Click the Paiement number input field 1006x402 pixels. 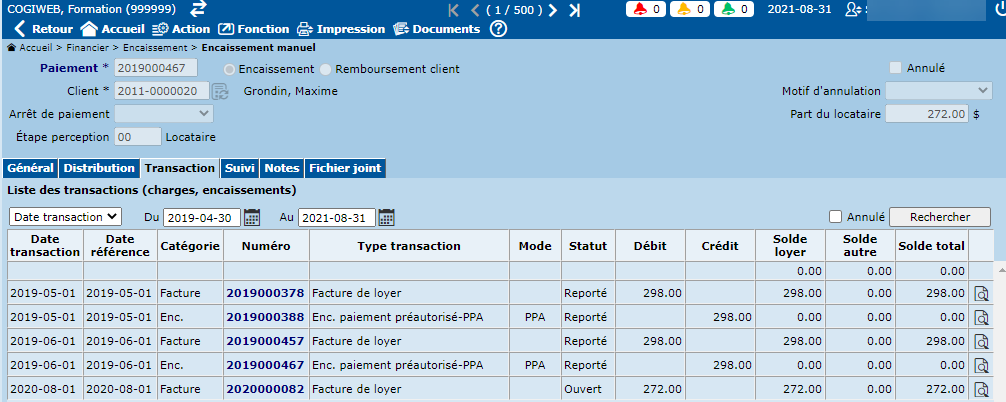pos(155,68)
